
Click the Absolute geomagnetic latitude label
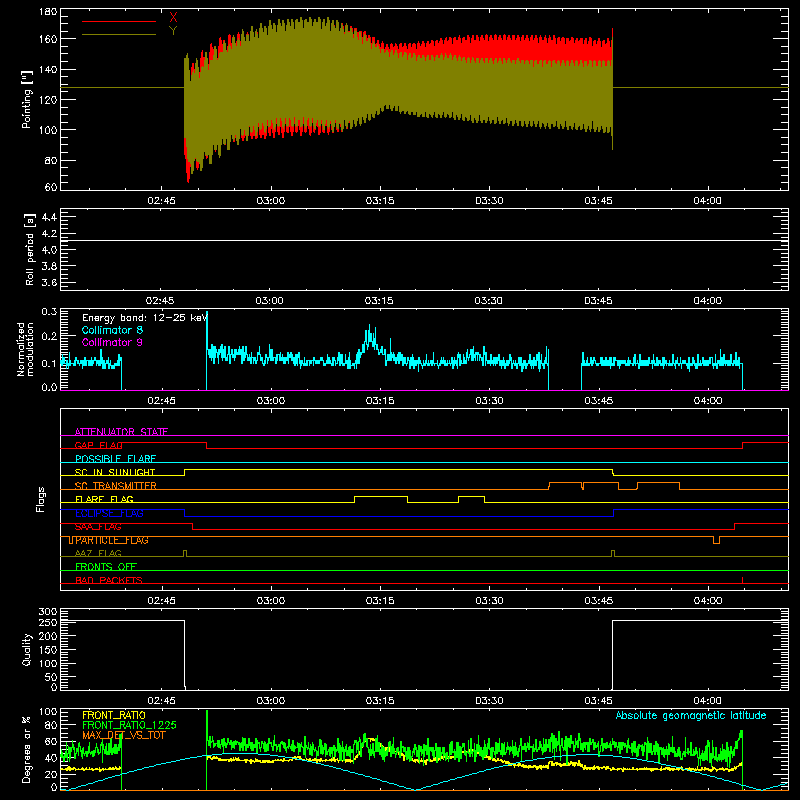tap(691, 715)
